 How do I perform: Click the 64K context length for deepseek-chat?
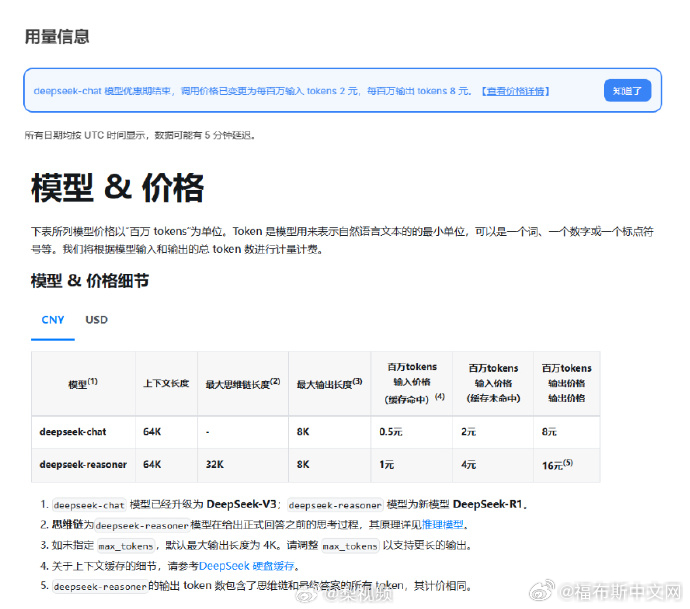152,432
